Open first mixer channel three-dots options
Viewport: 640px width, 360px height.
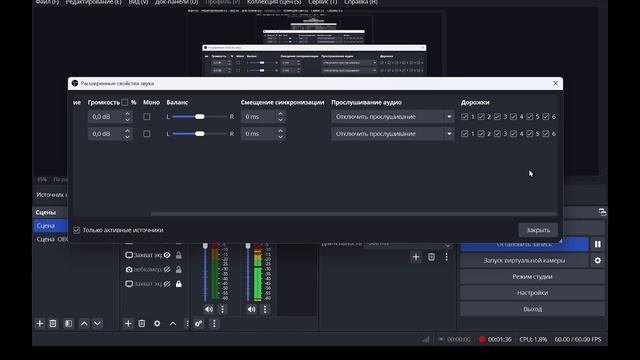(x=222, y=309)
